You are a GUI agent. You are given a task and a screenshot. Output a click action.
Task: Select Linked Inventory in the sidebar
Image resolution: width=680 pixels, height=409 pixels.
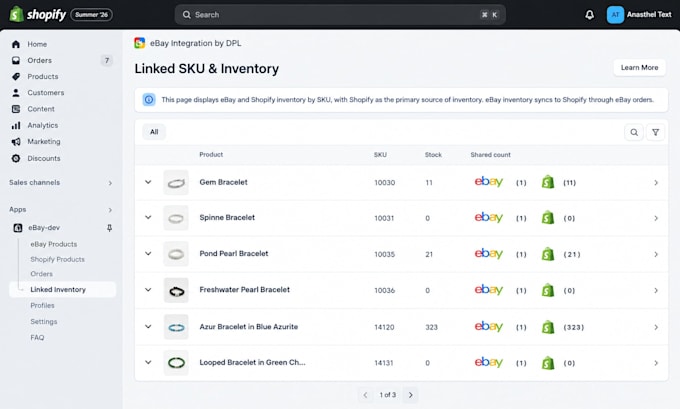tap(62, 289)
